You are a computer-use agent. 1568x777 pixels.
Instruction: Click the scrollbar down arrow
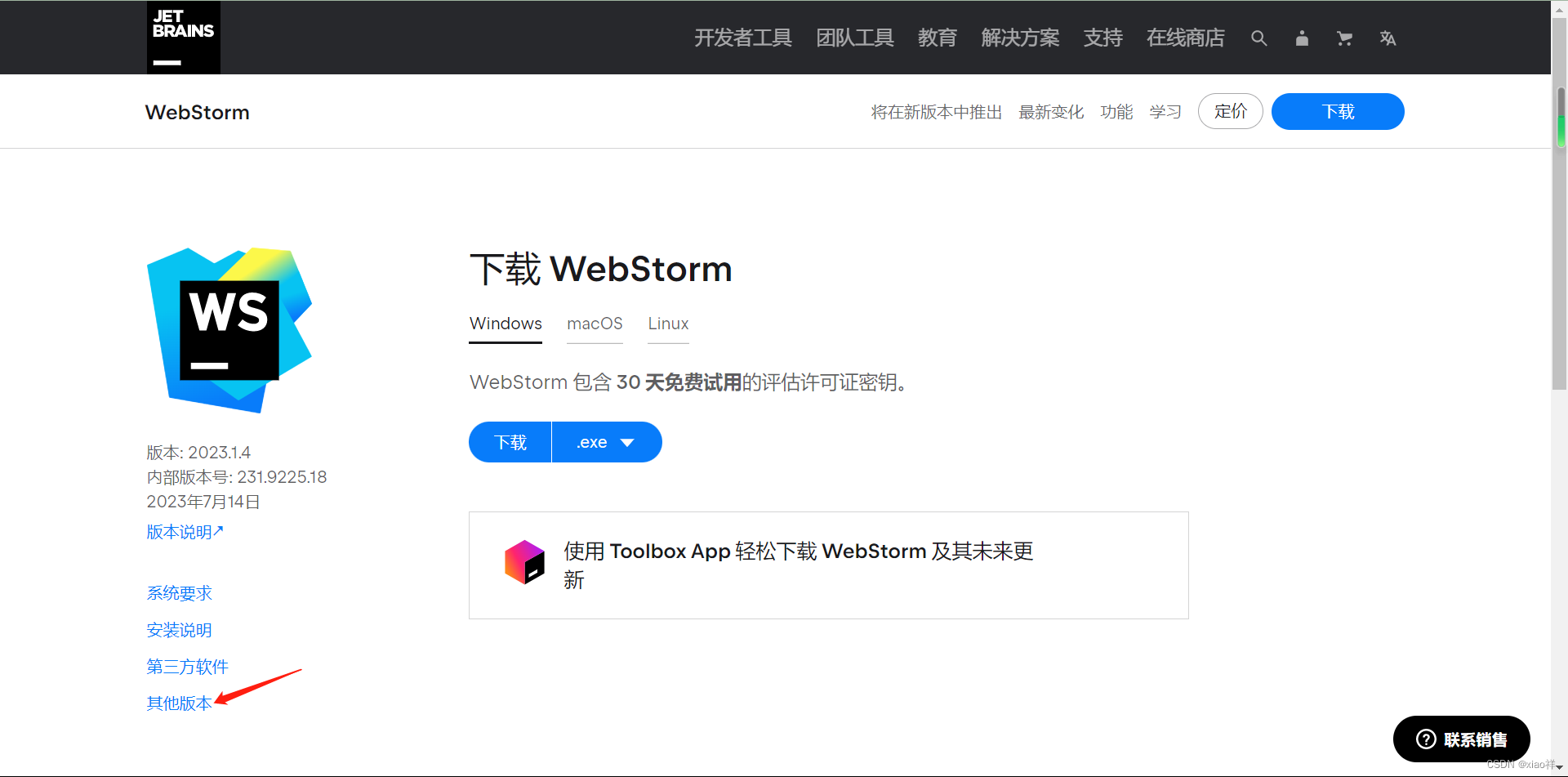(x=1560, y=768)
